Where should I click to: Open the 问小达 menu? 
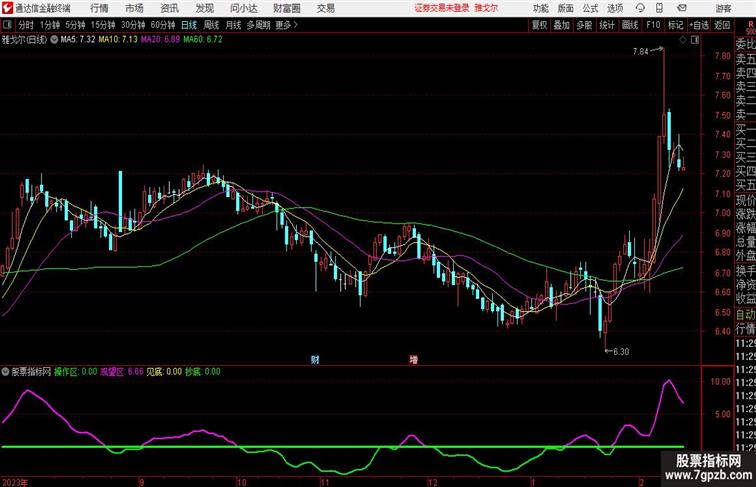tap(244, 8)
